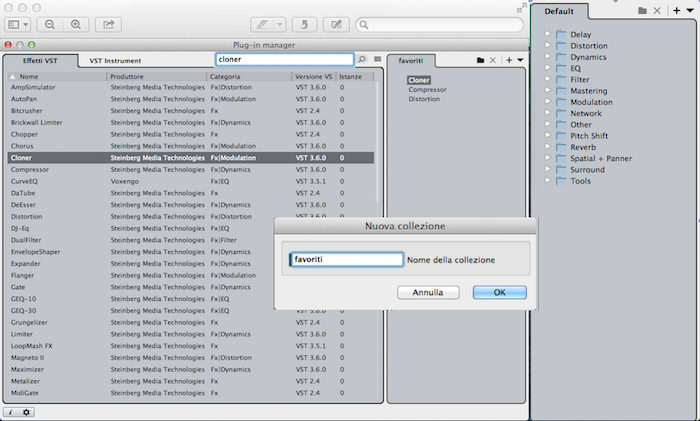Click the zoom out magnifier toolbar icon
This screenshot has width=700, height=421.
coord(50,25)
